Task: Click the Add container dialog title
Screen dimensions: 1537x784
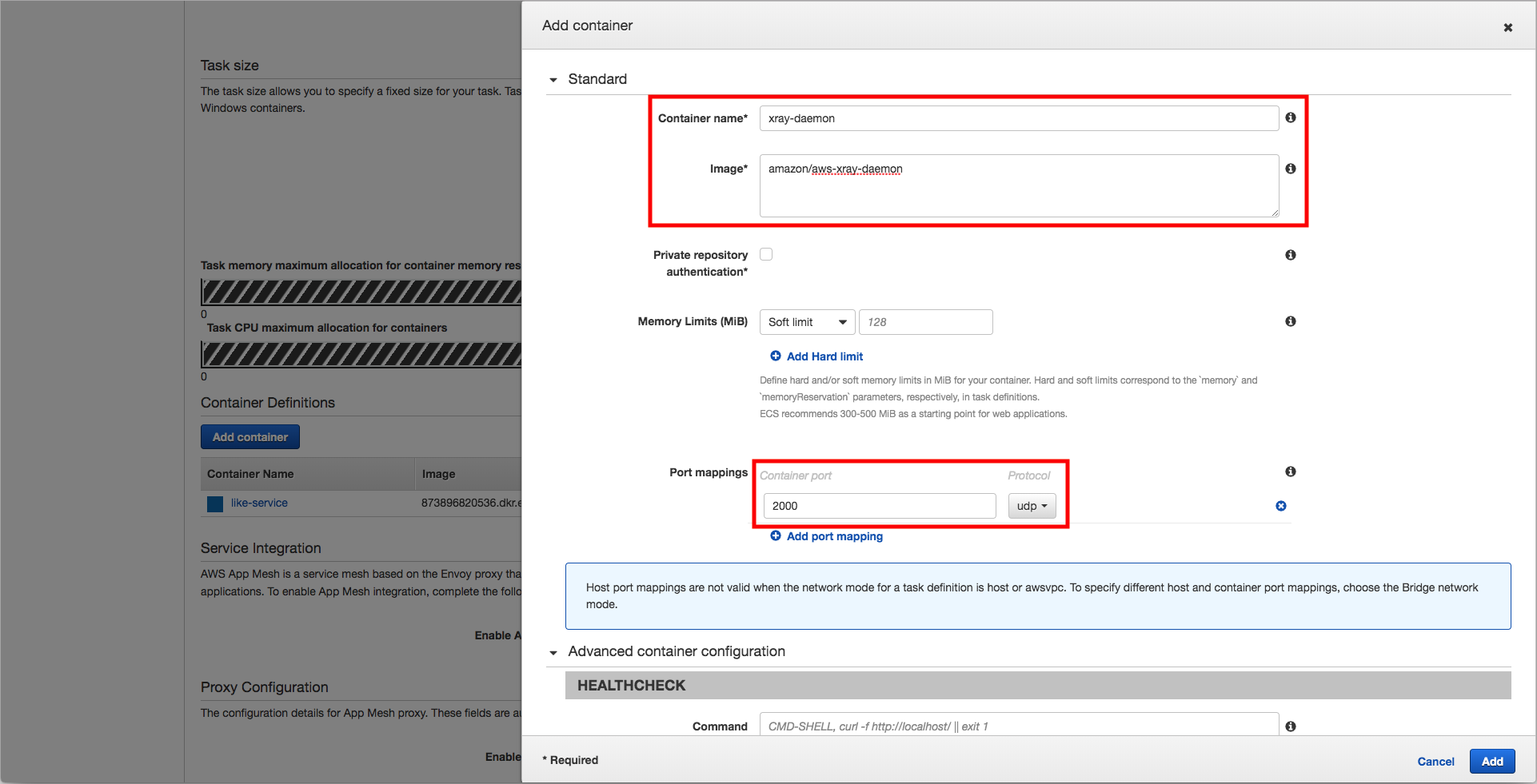Action: click(x=587, y=26)
